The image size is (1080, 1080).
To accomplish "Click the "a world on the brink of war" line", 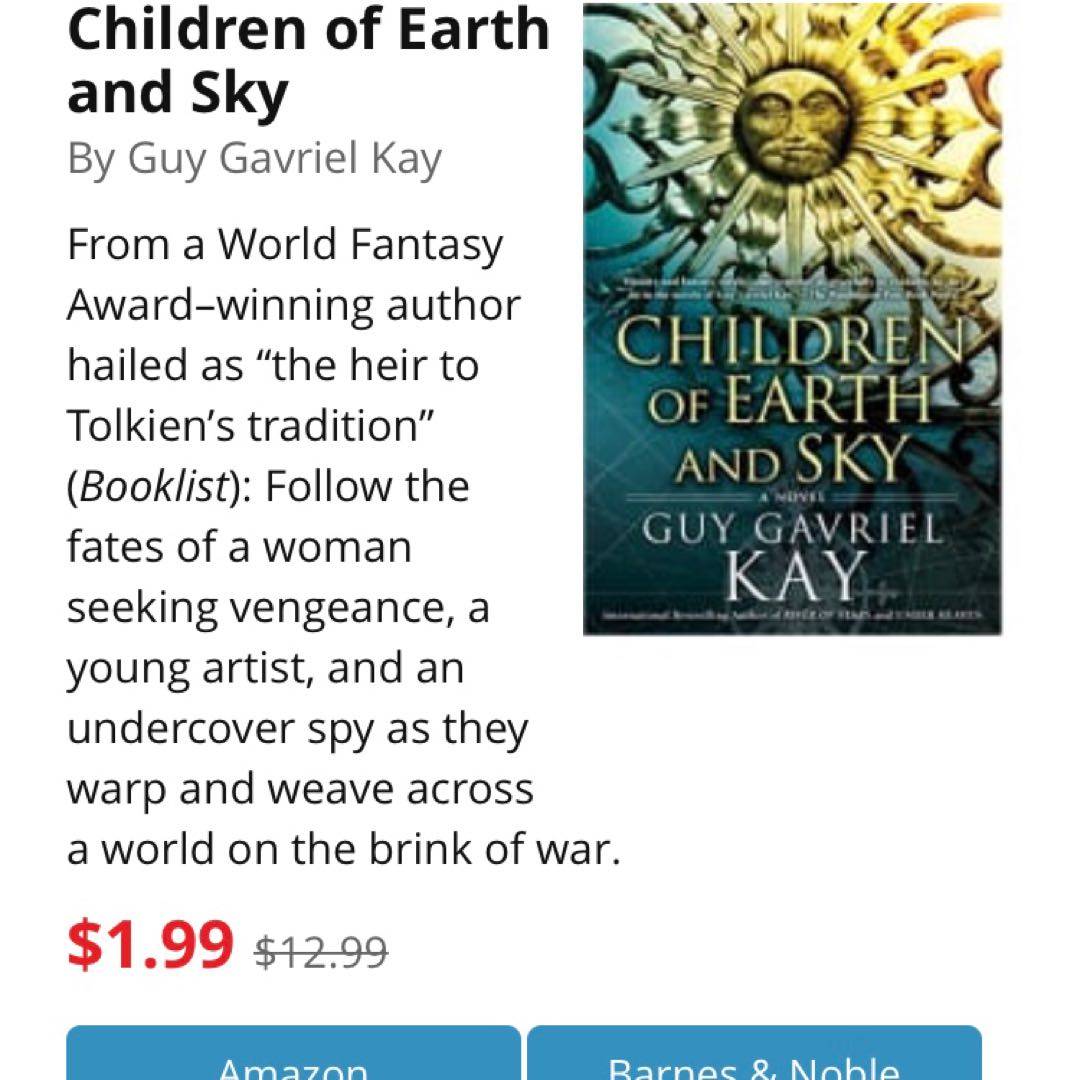I will 343,850.
